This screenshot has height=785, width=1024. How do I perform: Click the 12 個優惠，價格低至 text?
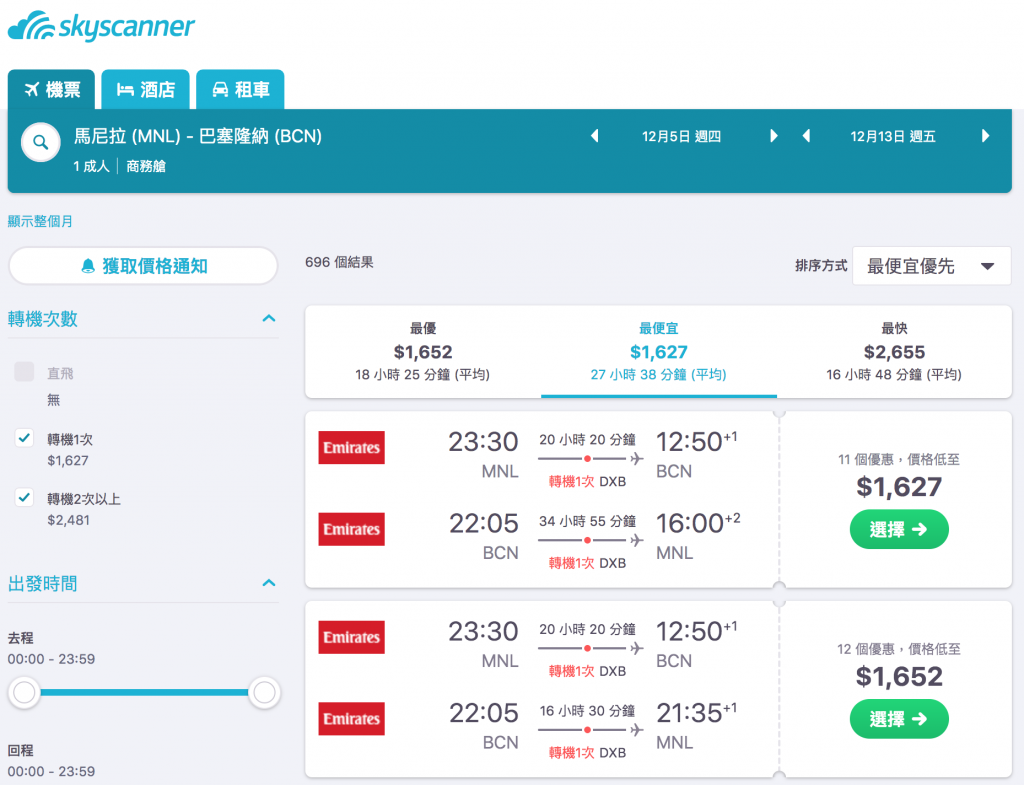[899, 649]
